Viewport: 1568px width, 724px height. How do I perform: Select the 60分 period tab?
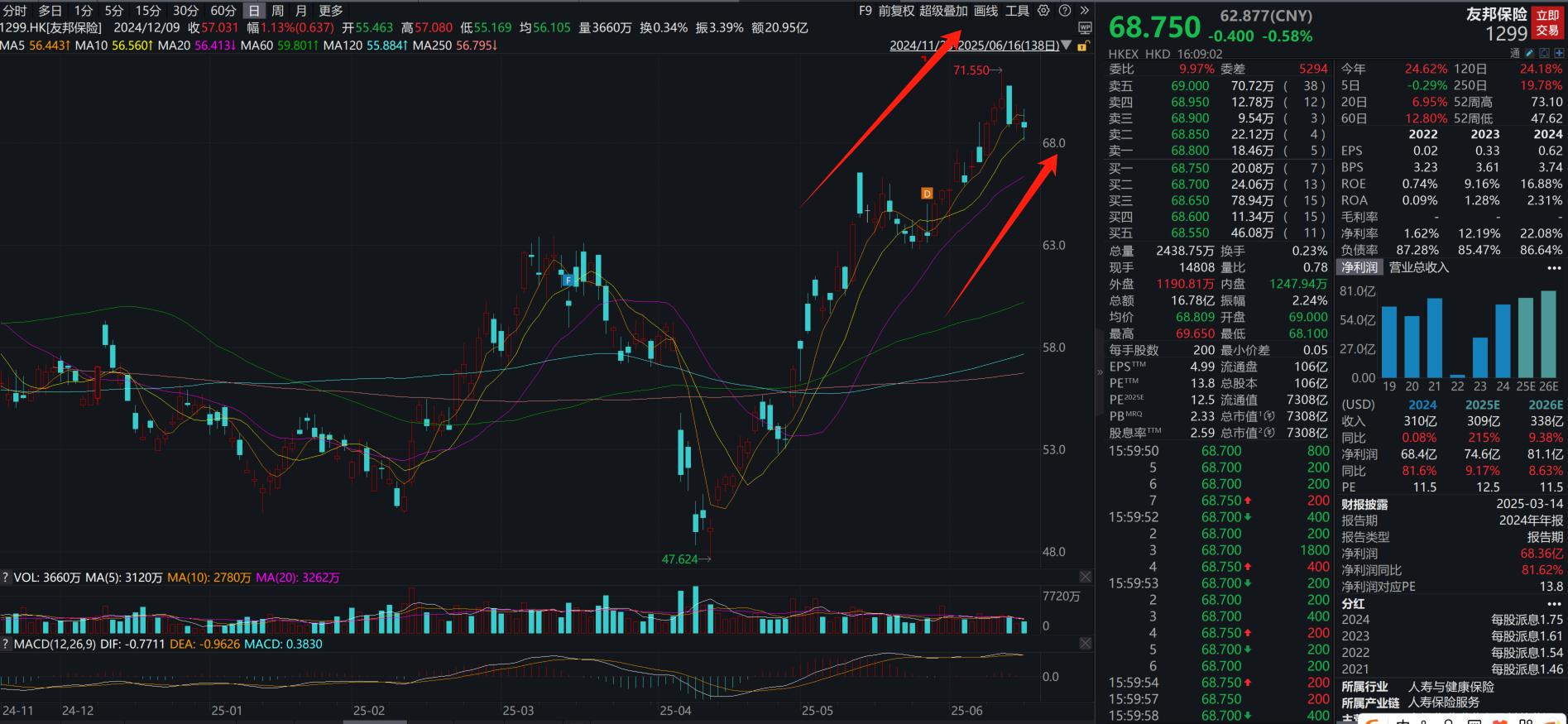click(x=223, y=11)
